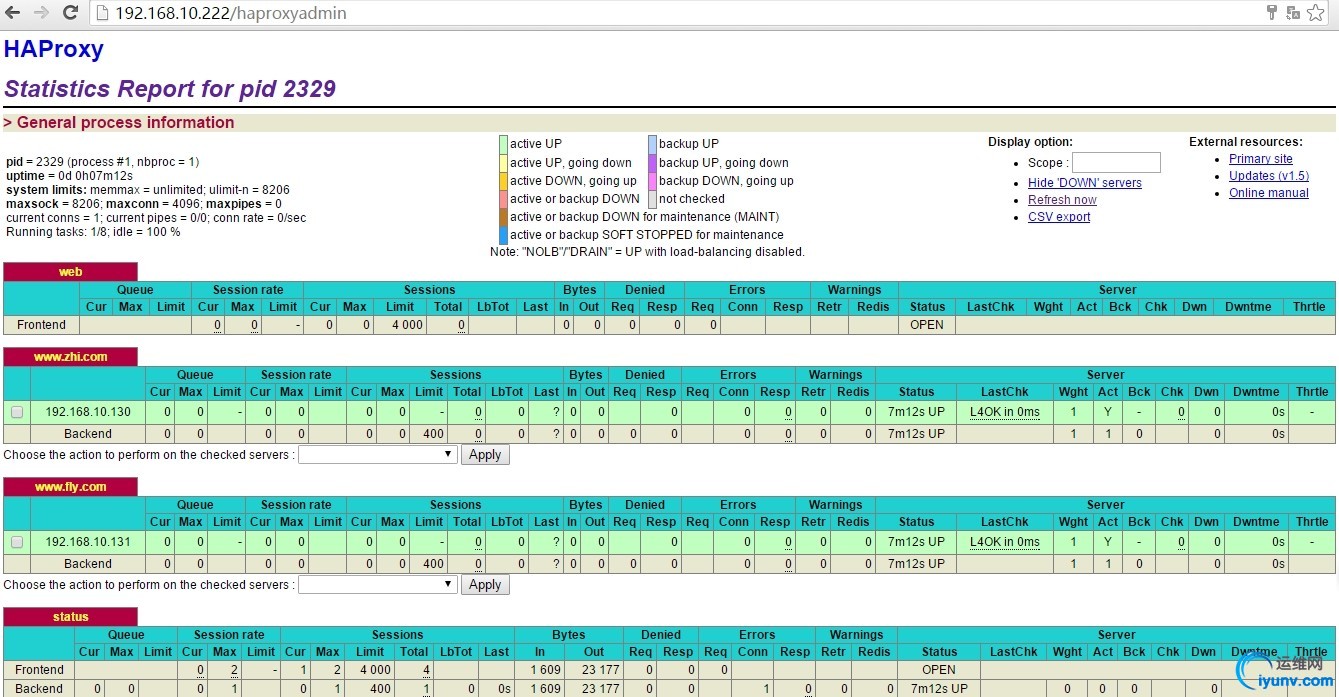1339x697 pixels.
Task: Click the 'Display option:' label
Action: 1030,142
